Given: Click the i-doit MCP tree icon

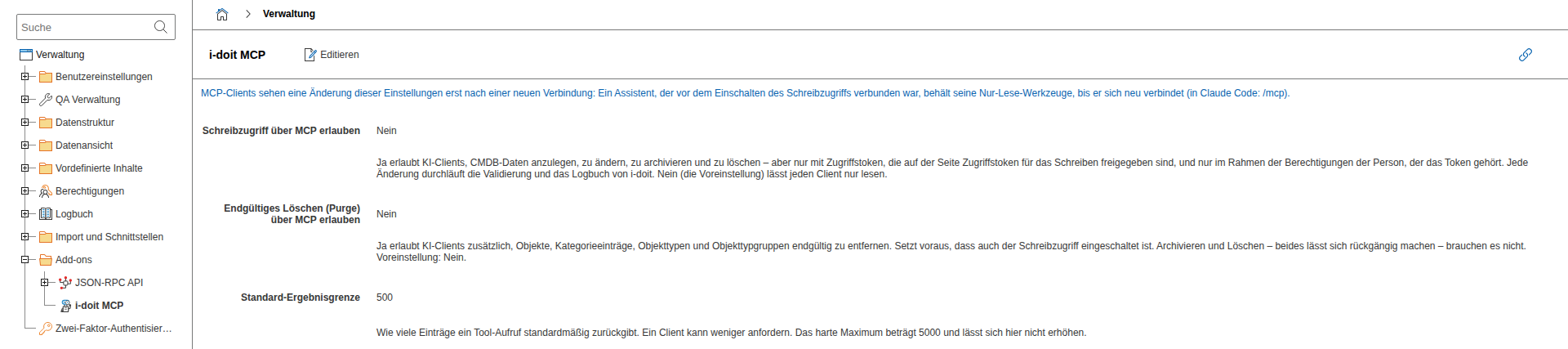Looking at the screenshot, I should (x=65, y=306).
